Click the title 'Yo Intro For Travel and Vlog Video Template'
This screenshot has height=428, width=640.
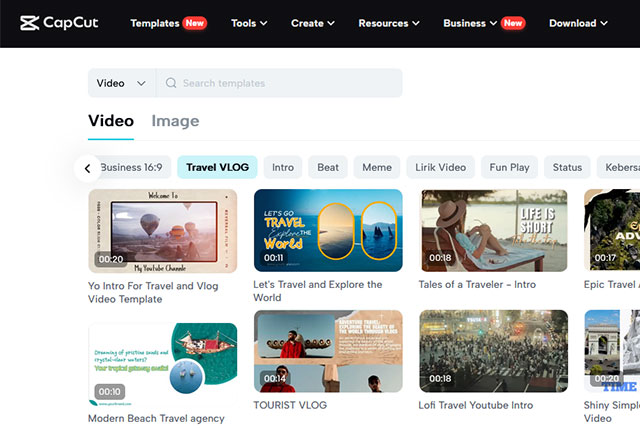pos(153,293)
